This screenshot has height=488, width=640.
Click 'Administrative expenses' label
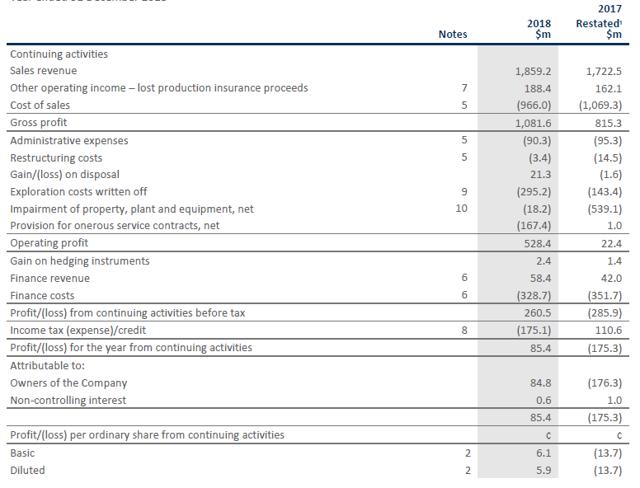(x=69, y=141)
